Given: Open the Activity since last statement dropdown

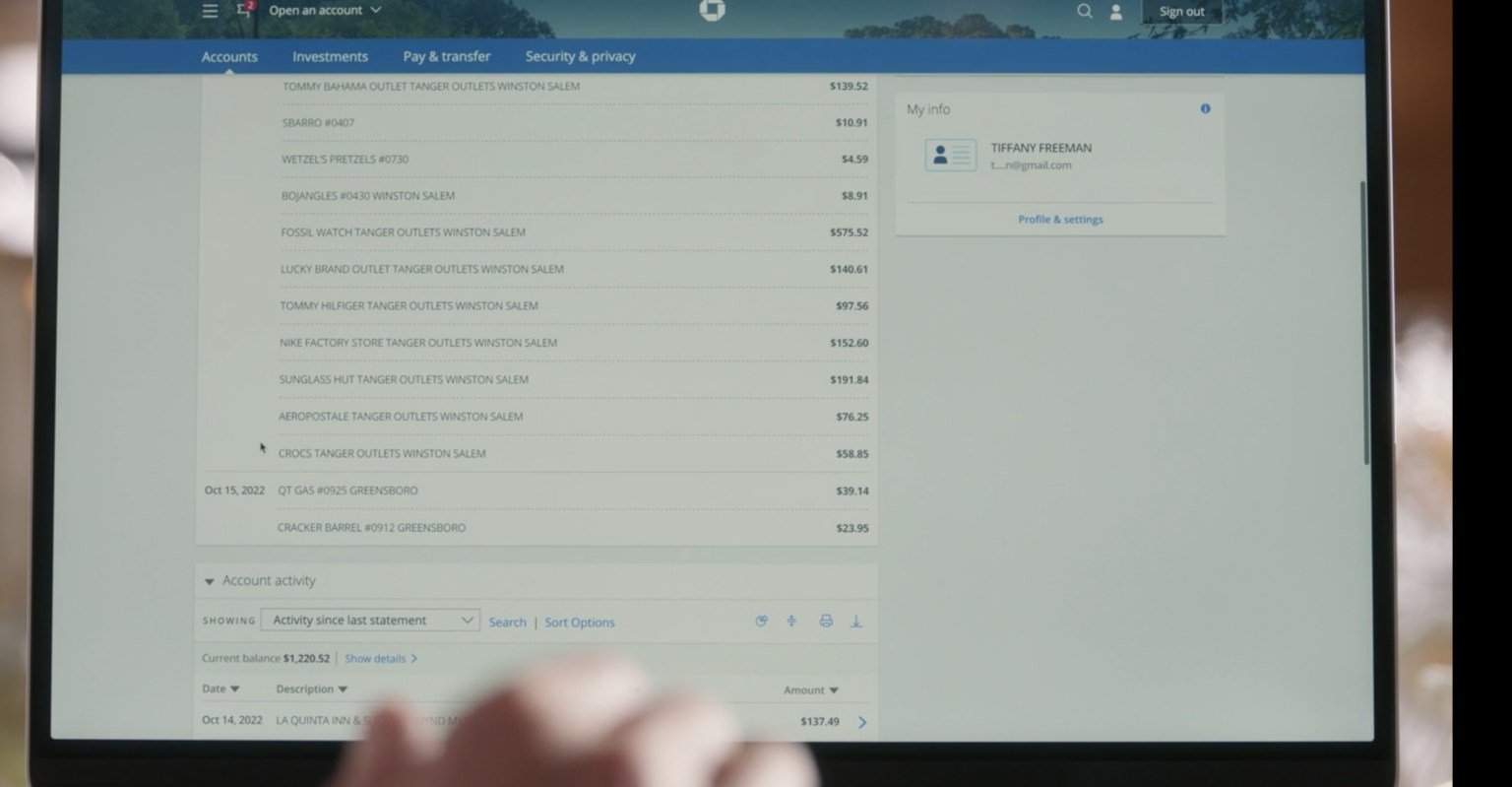Looking at the screenshot, I should coord(370,621).
